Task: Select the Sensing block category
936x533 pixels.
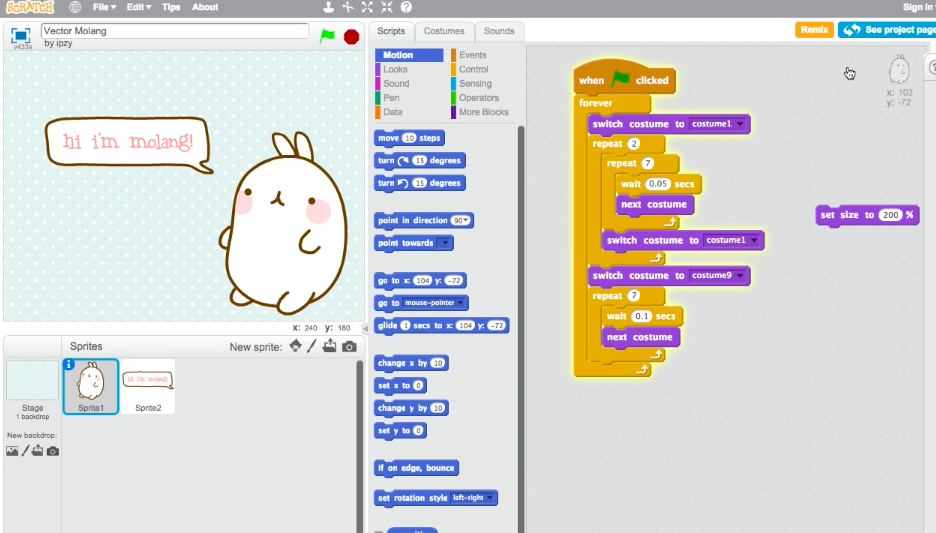Action: 475,84
